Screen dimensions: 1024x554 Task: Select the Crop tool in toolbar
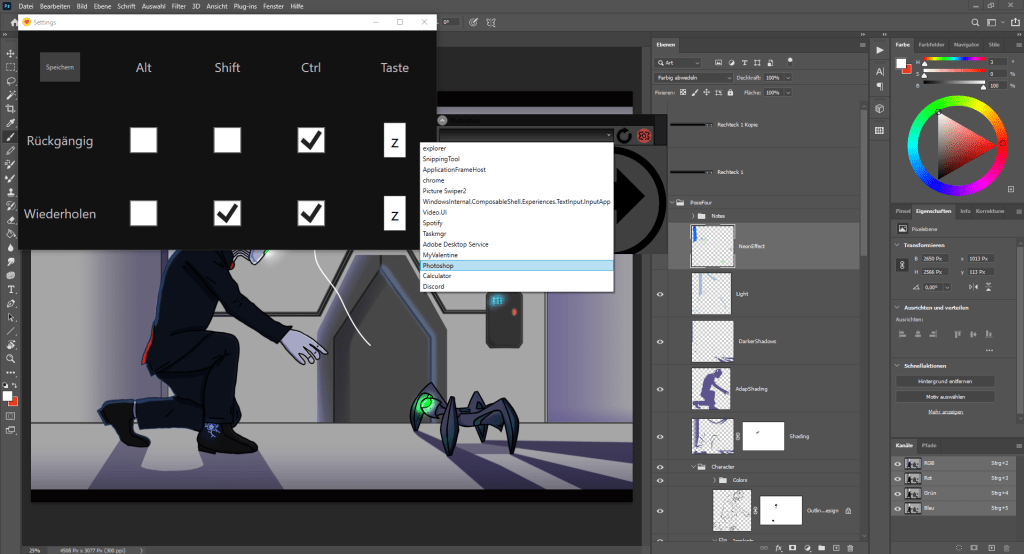[10, 108]
